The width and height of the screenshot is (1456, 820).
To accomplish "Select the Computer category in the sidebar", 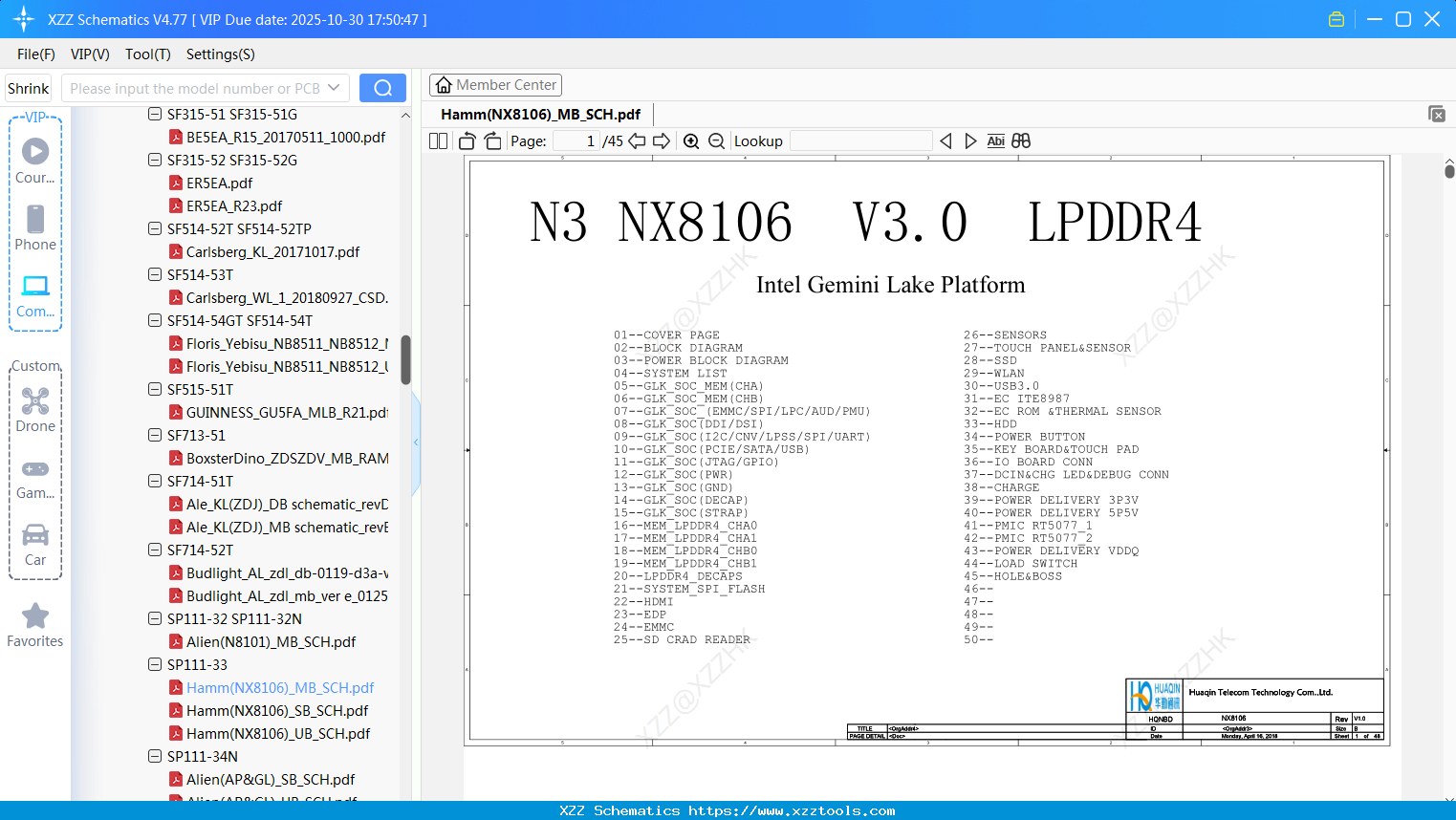I will point(35,295).
